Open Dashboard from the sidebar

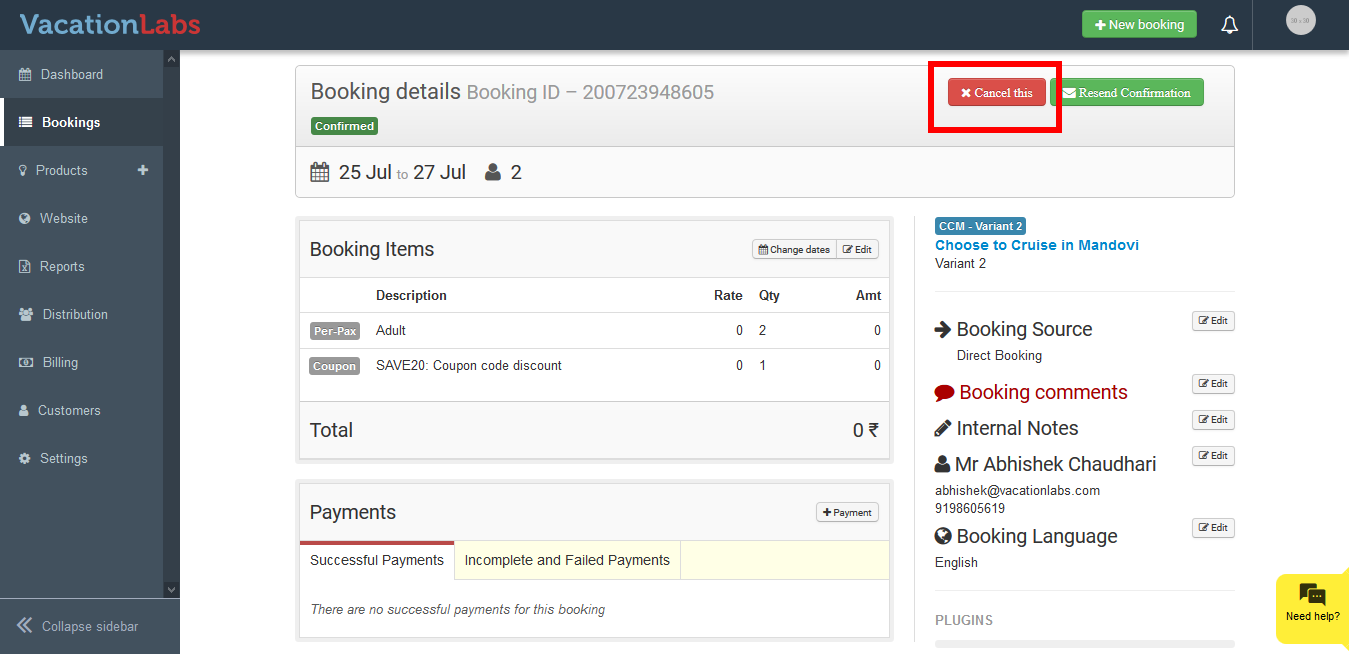(71, 74)
